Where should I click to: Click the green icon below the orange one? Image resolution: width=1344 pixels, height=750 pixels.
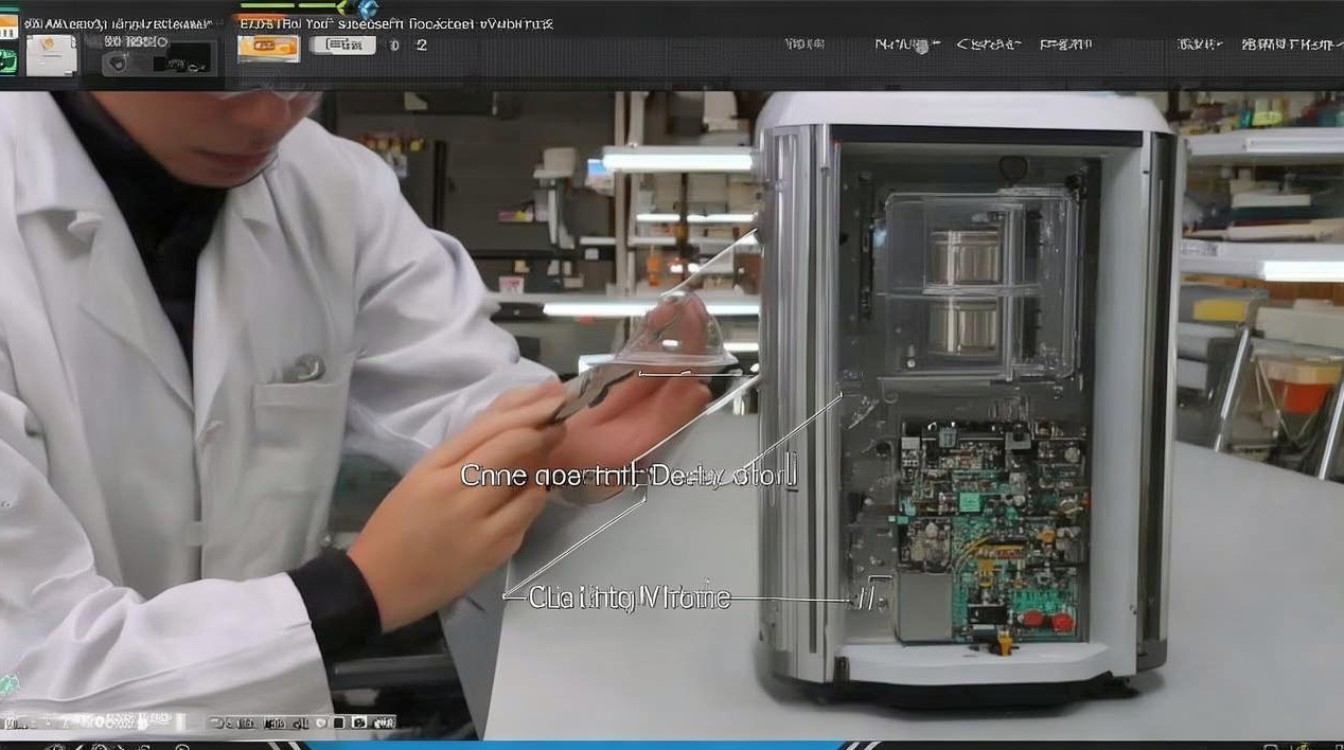[8, 60]
